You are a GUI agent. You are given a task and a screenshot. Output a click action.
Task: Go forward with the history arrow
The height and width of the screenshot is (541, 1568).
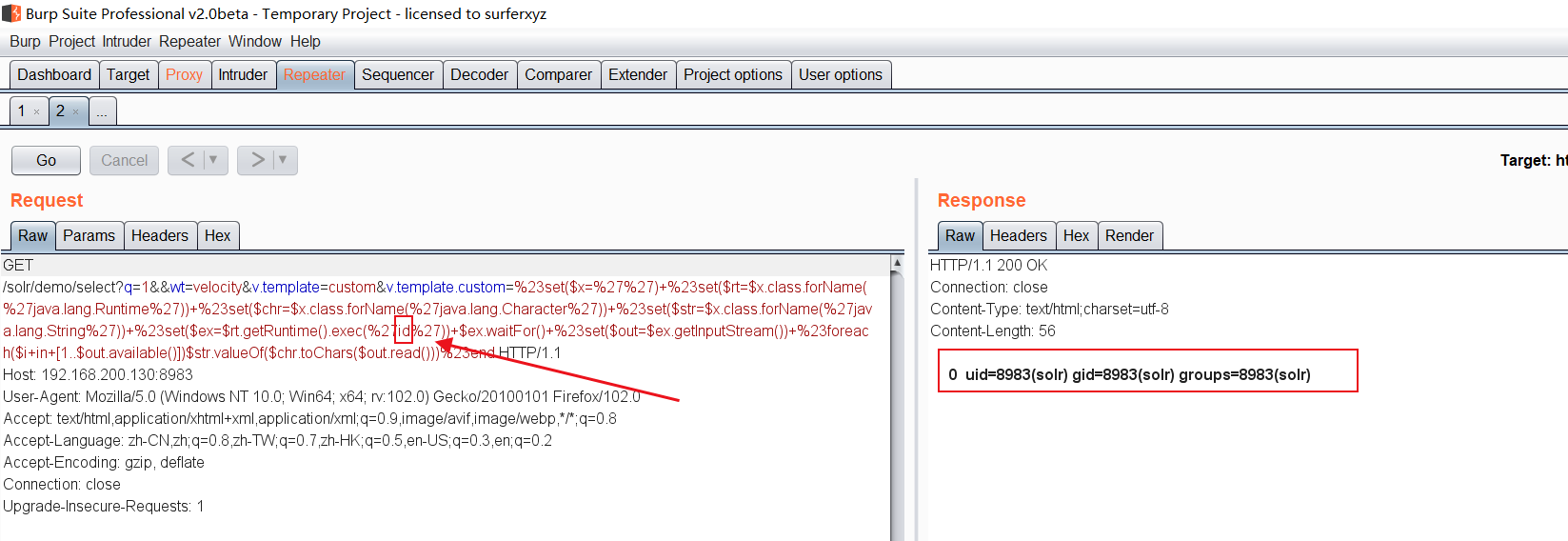257,160
